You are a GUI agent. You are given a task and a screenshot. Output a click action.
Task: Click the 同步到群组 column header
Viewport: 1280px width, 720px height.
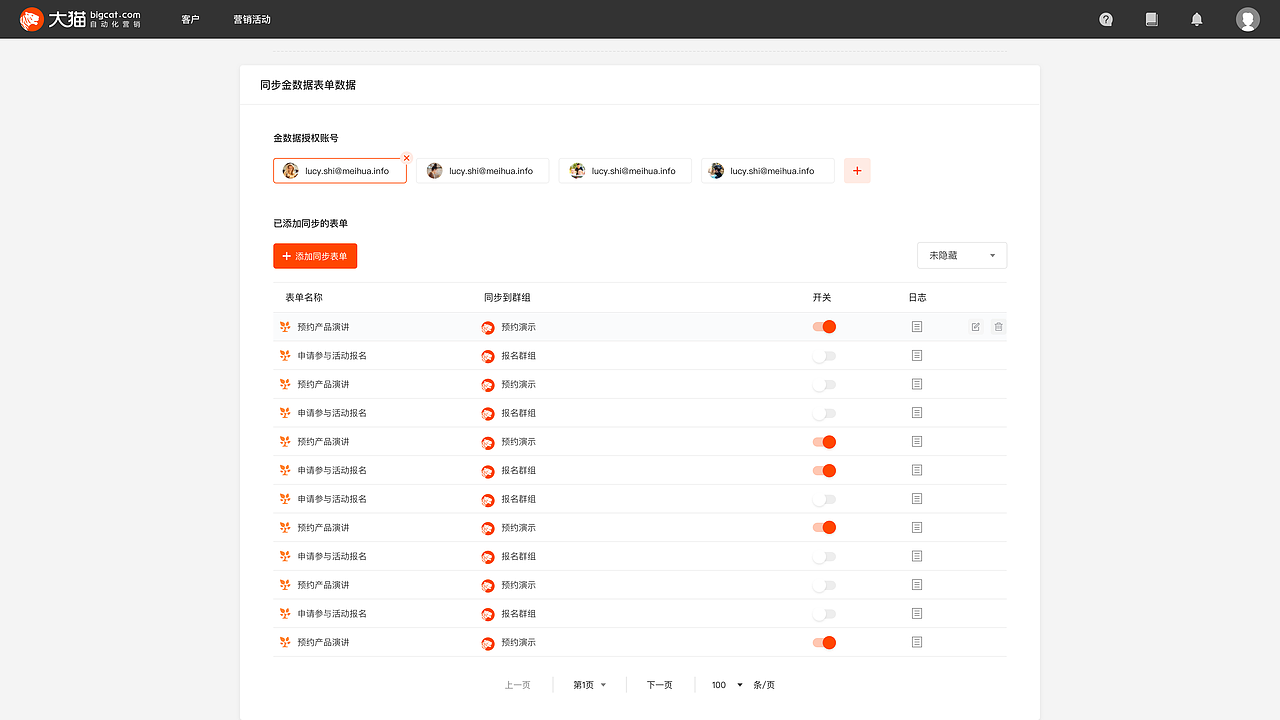click(x=507, y=298)
